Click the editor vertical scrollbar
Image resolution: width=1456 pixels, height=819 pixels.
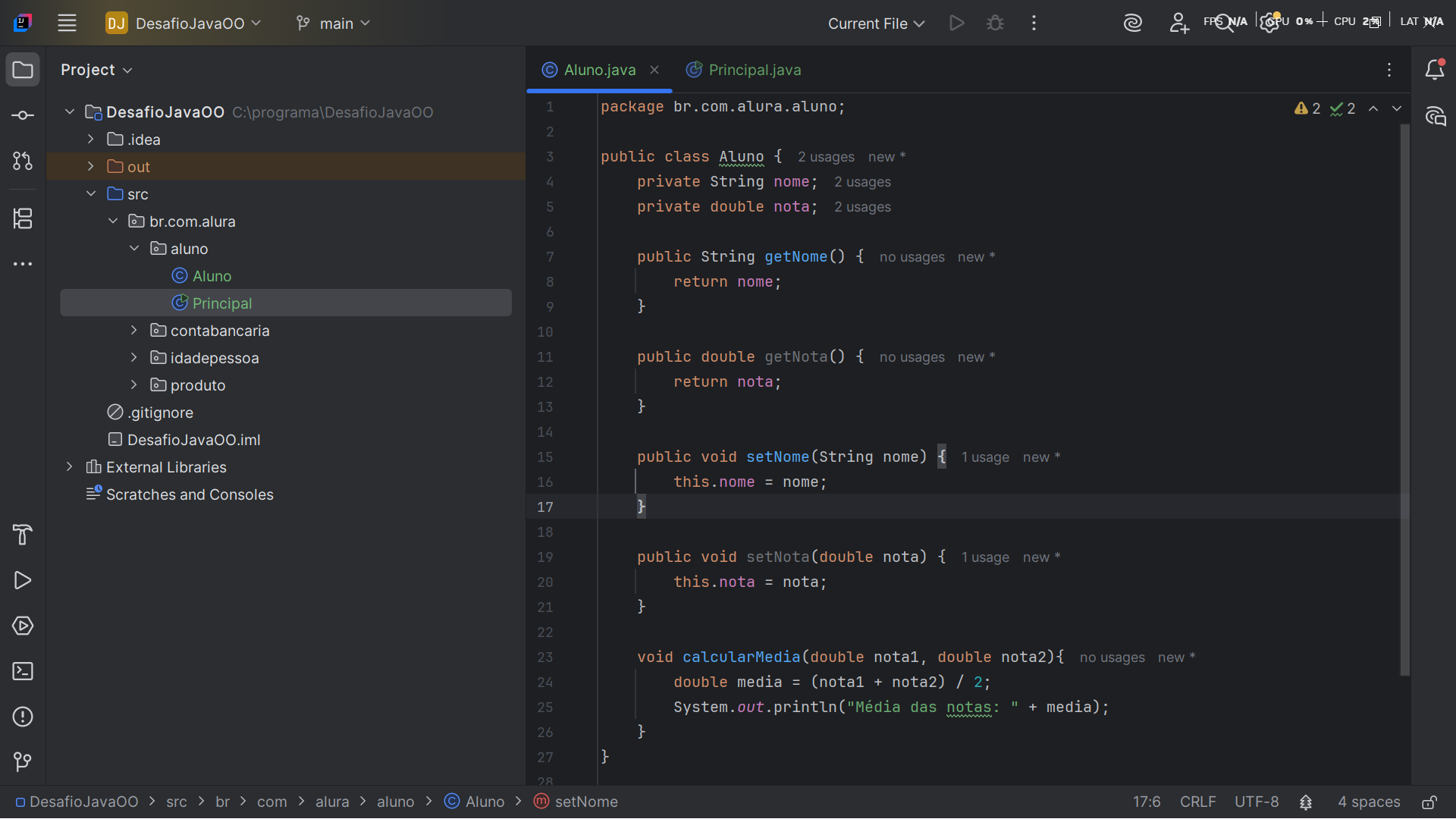(x=1404, y=400)
